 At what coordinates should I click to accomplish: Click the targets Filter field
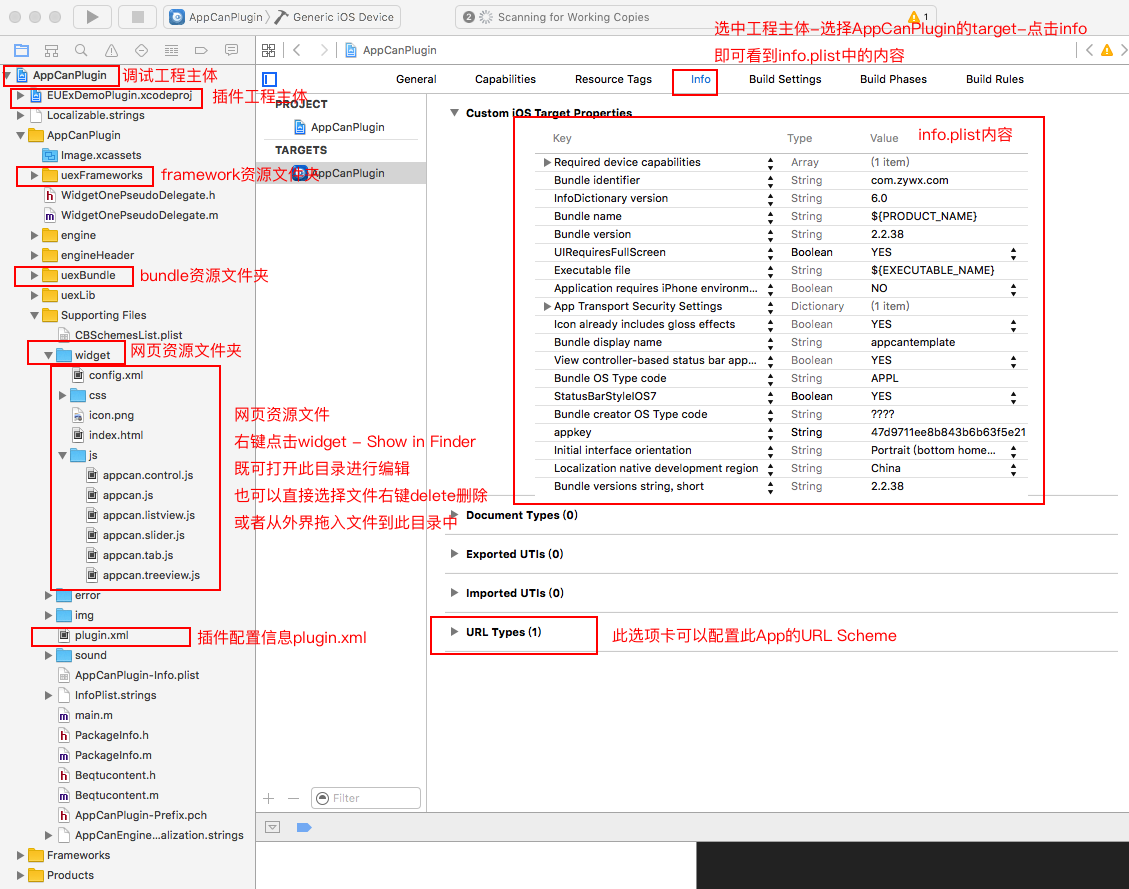[366, 798]
